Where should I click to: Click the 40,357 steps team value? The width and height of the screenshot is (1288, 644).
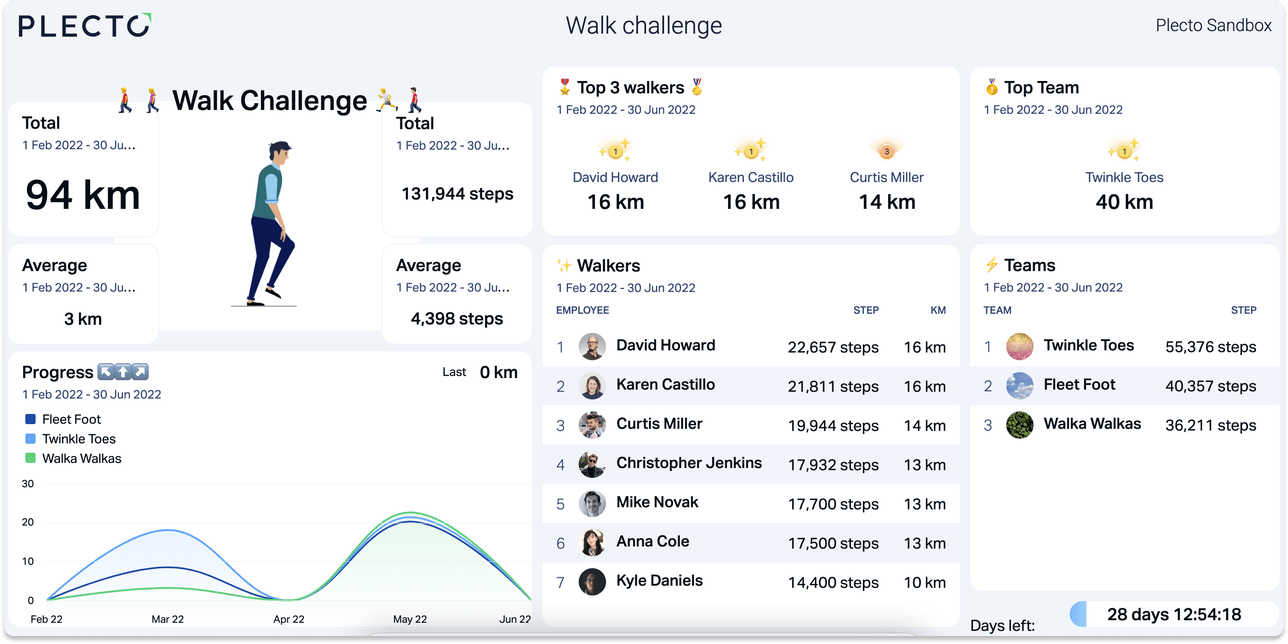1211,386
